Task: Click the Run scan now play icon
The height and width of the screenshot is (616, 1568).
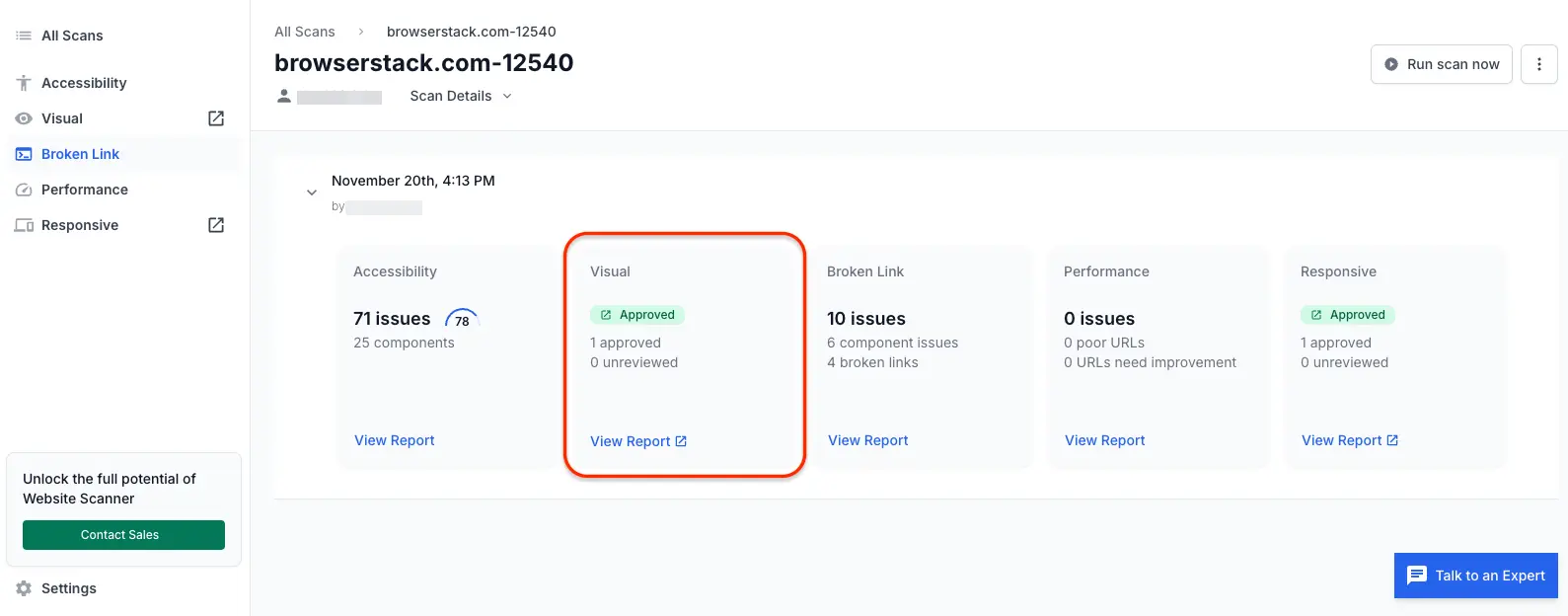Action: (x=1393, y=63)
